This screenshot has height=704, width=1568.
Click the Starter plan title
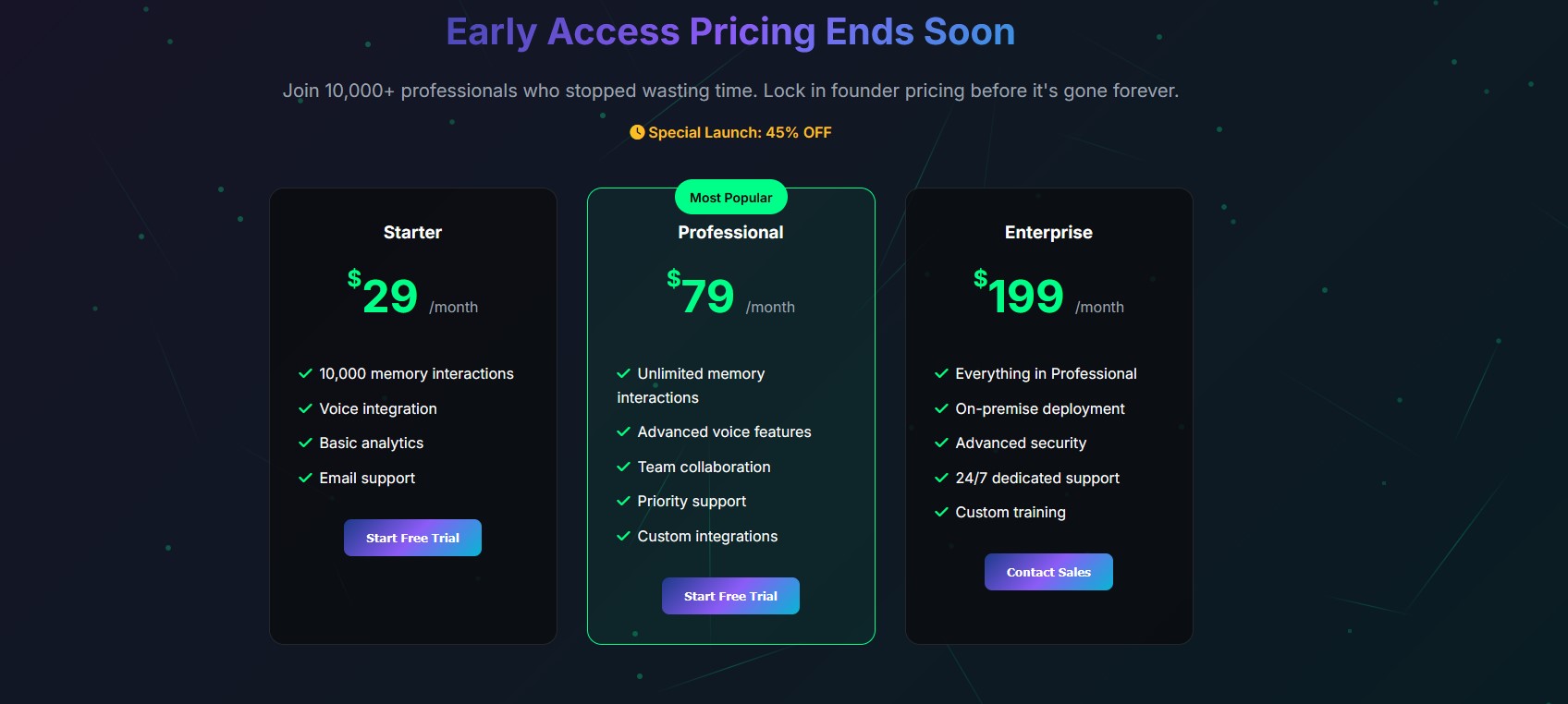point(412,233)
